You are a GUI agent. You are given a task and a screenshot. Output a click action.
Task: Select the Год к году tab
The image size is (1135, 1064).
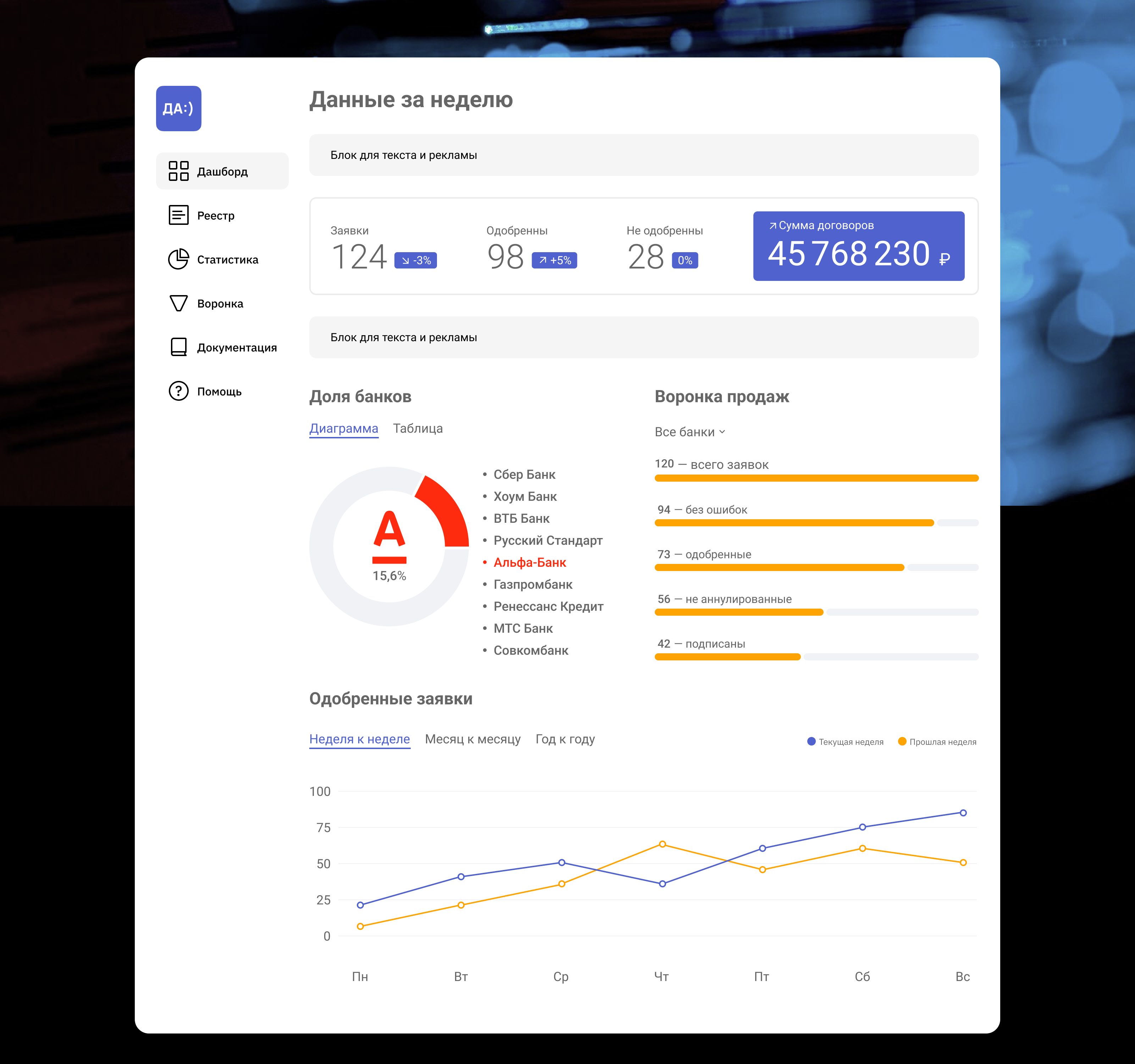pos(565,739)
